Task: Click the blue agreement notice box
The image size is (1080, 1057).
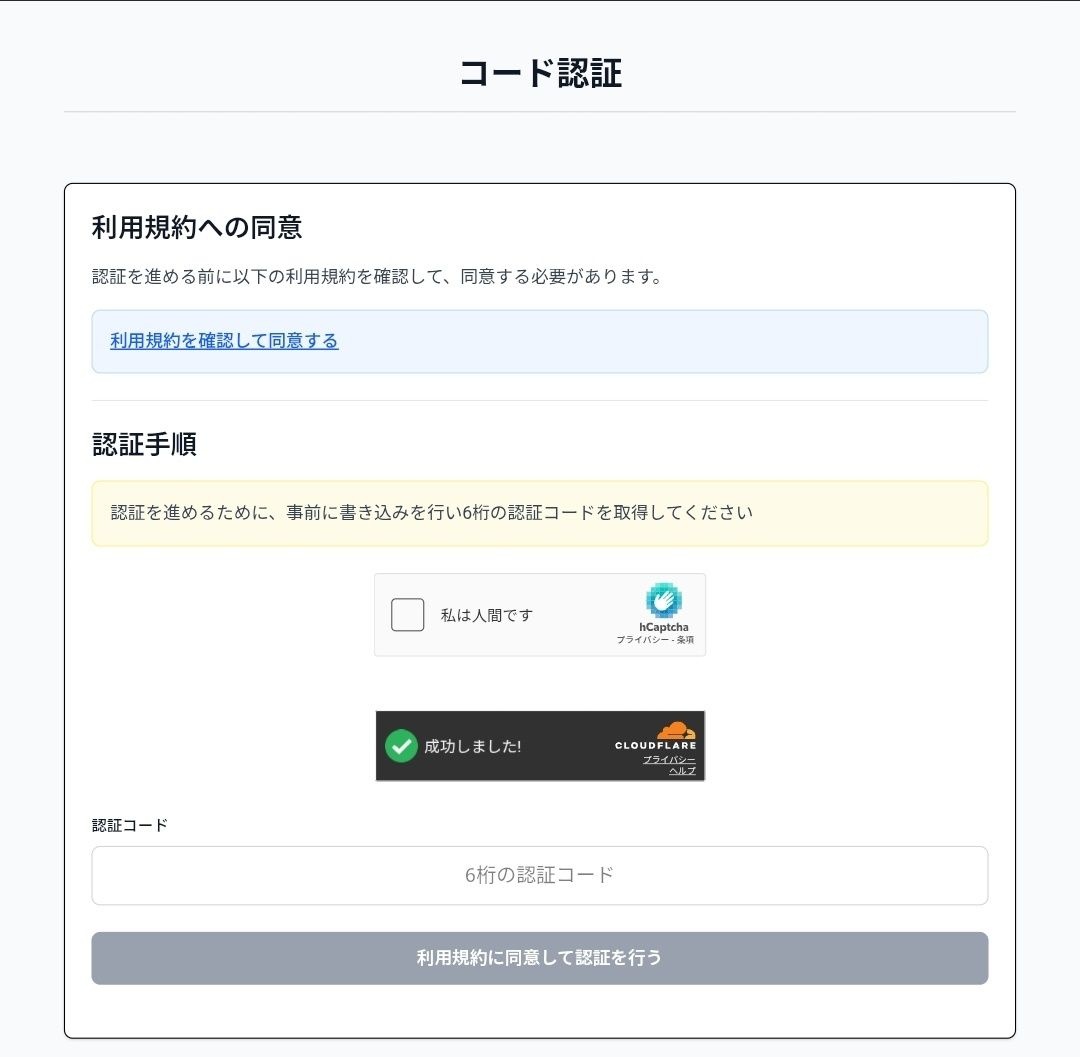Action: (x=540, y=342)
